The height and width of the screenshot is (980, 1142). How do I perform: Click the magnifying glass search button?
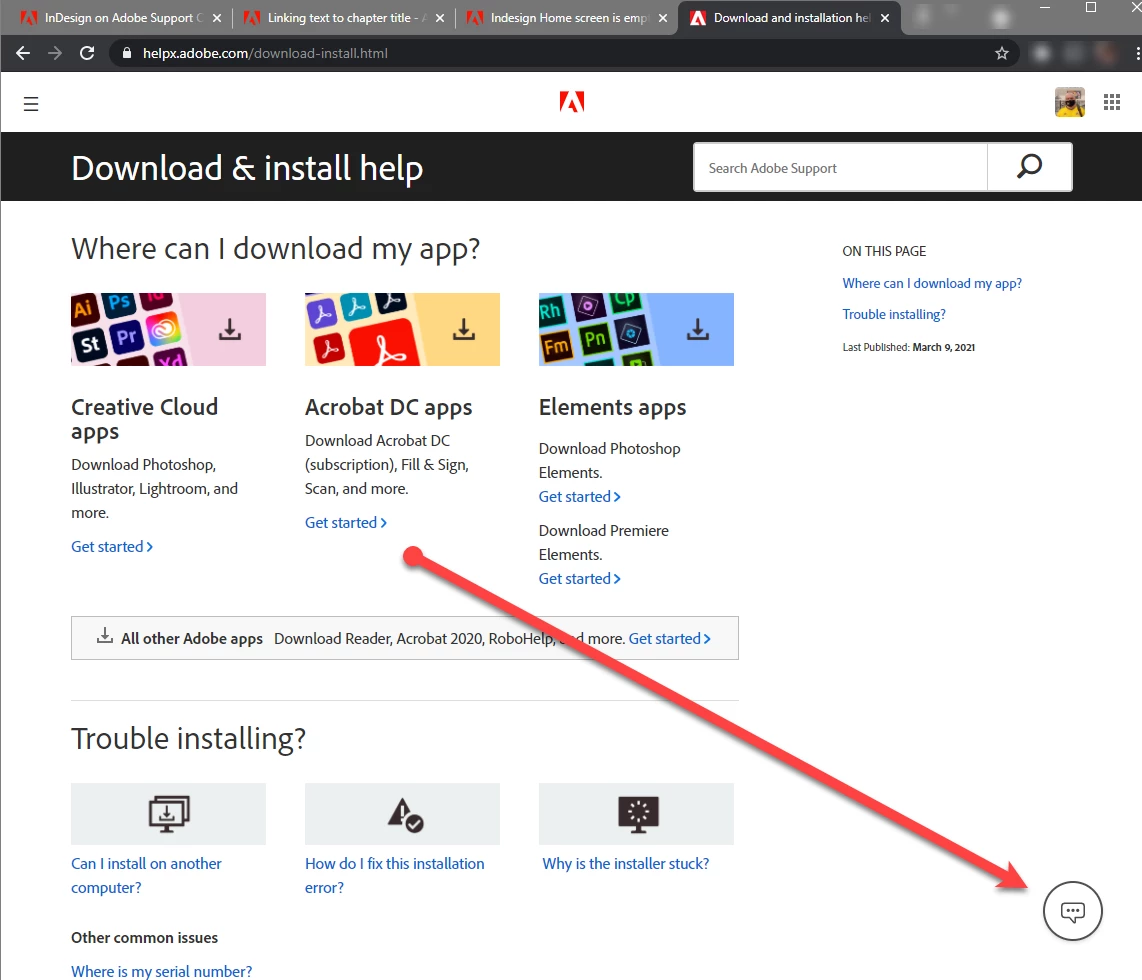point(1029,167)
